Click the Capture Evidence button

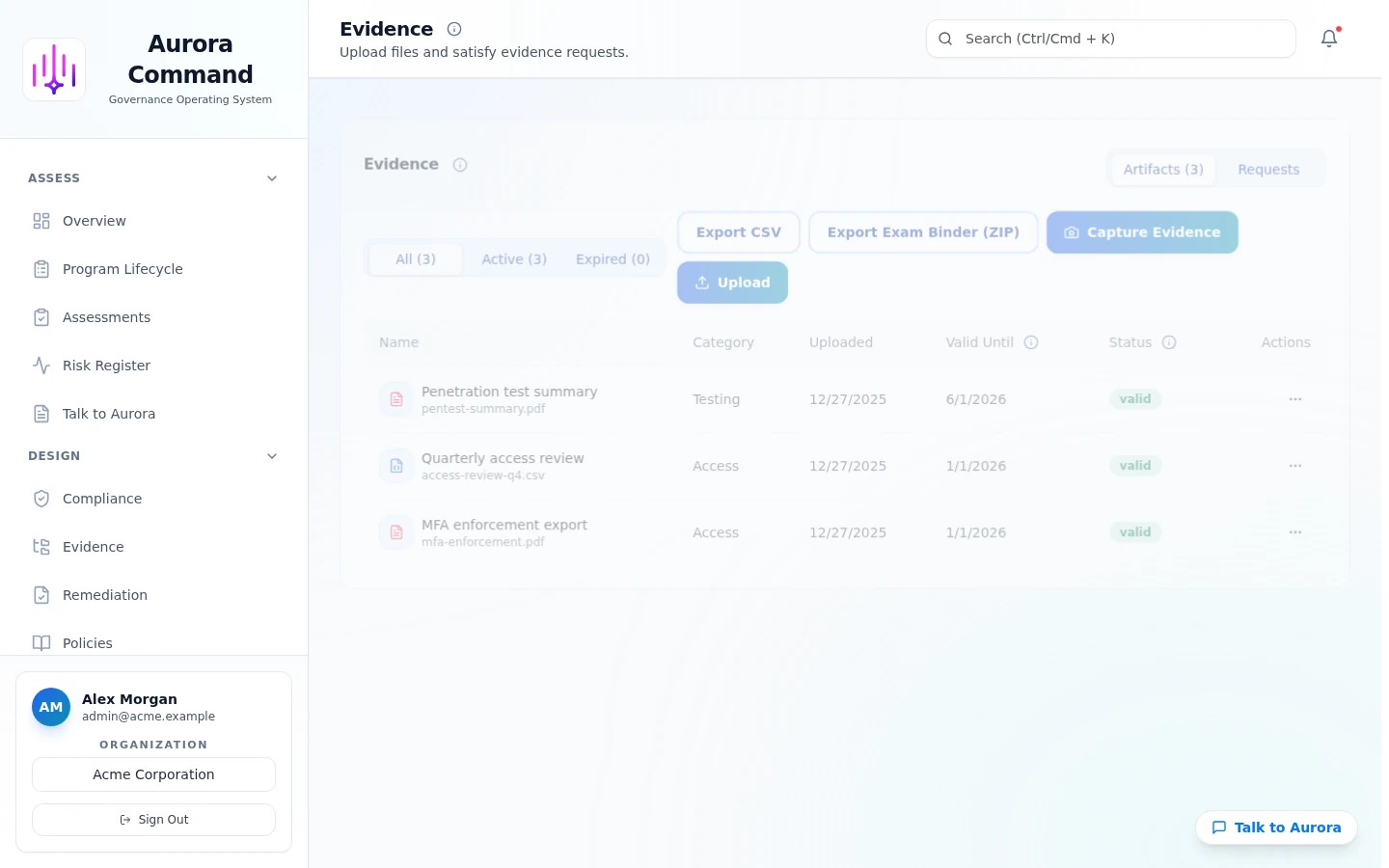[x=1142, y=232]
